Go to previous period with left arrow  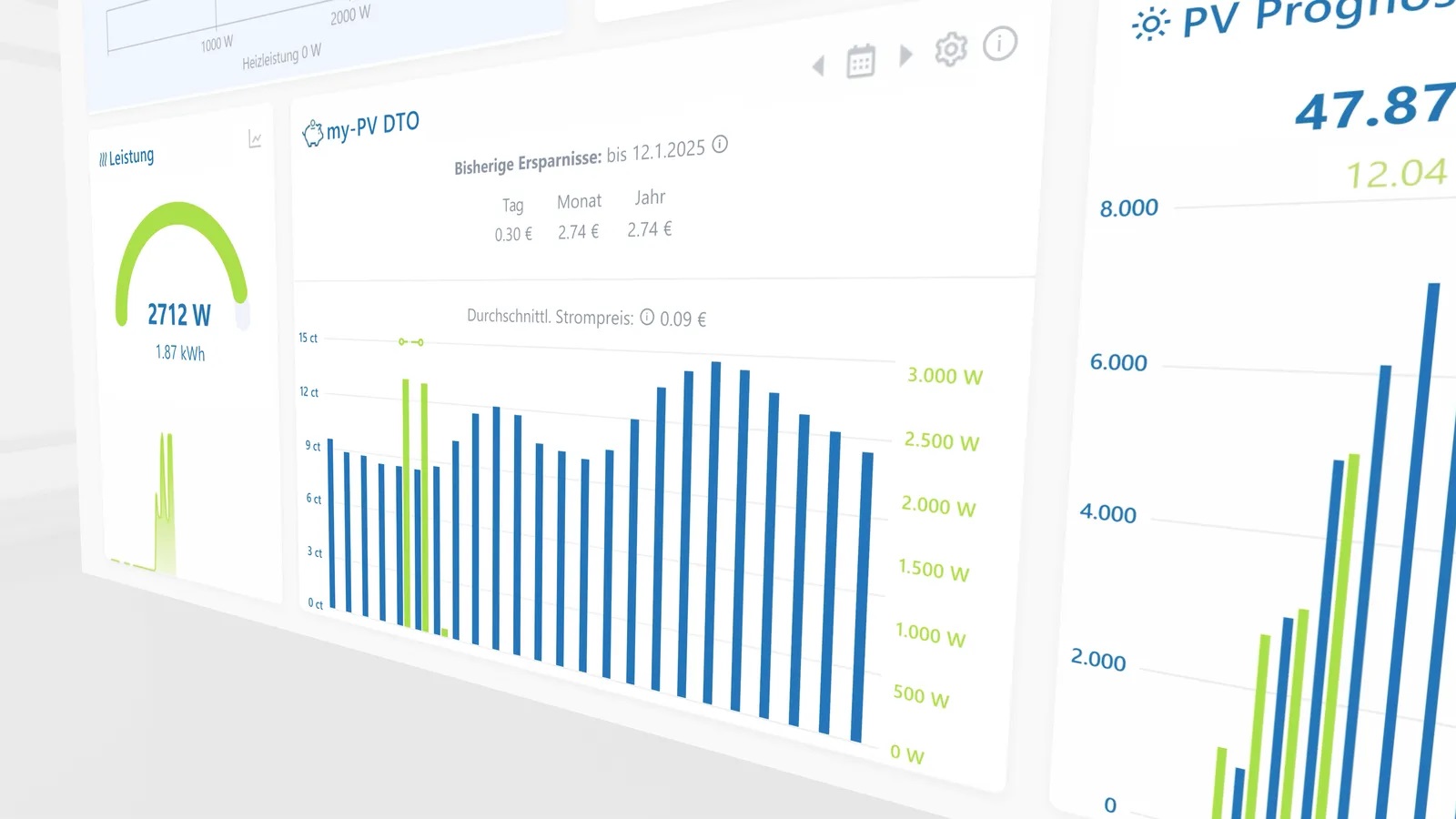point(818,66)
